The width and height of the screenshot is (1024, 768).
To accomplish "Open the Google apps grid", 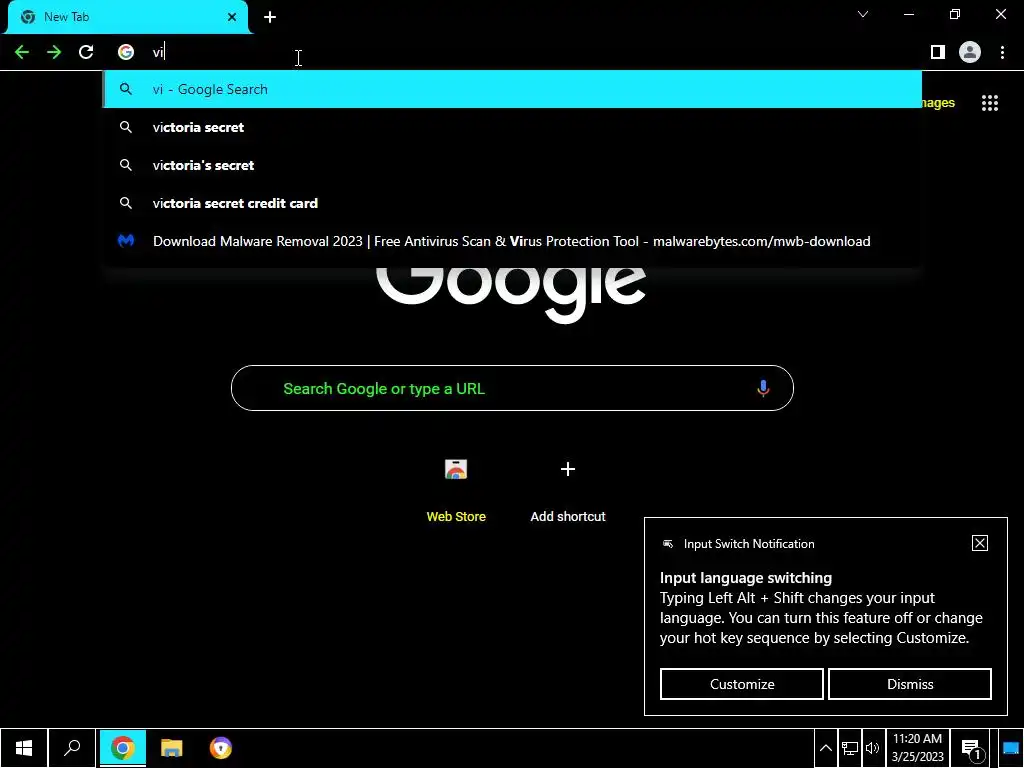I will click(x=989, y=103).
